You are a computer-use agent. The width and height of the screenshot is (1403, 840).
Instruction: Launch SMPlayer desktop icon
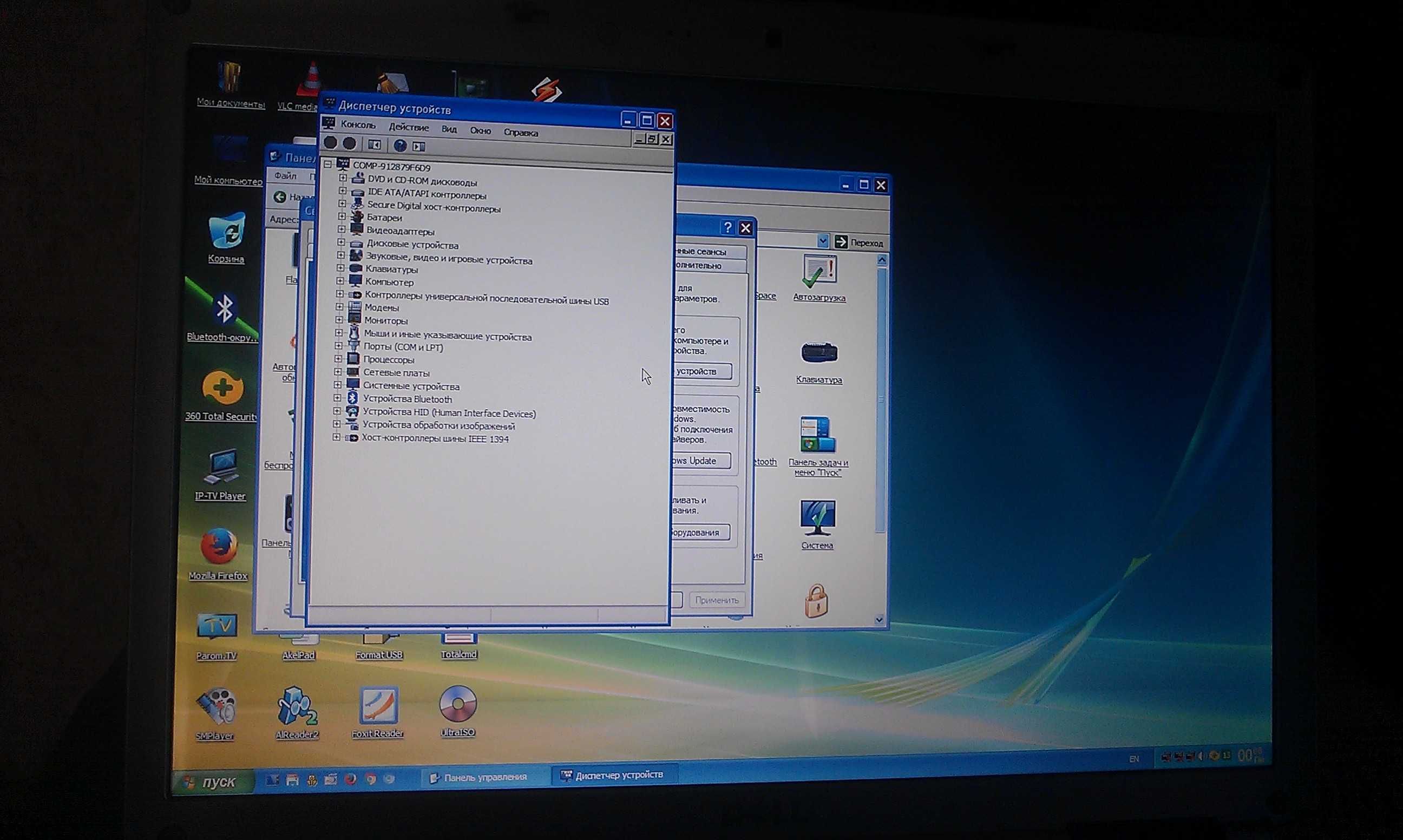(x=214, y=714)
